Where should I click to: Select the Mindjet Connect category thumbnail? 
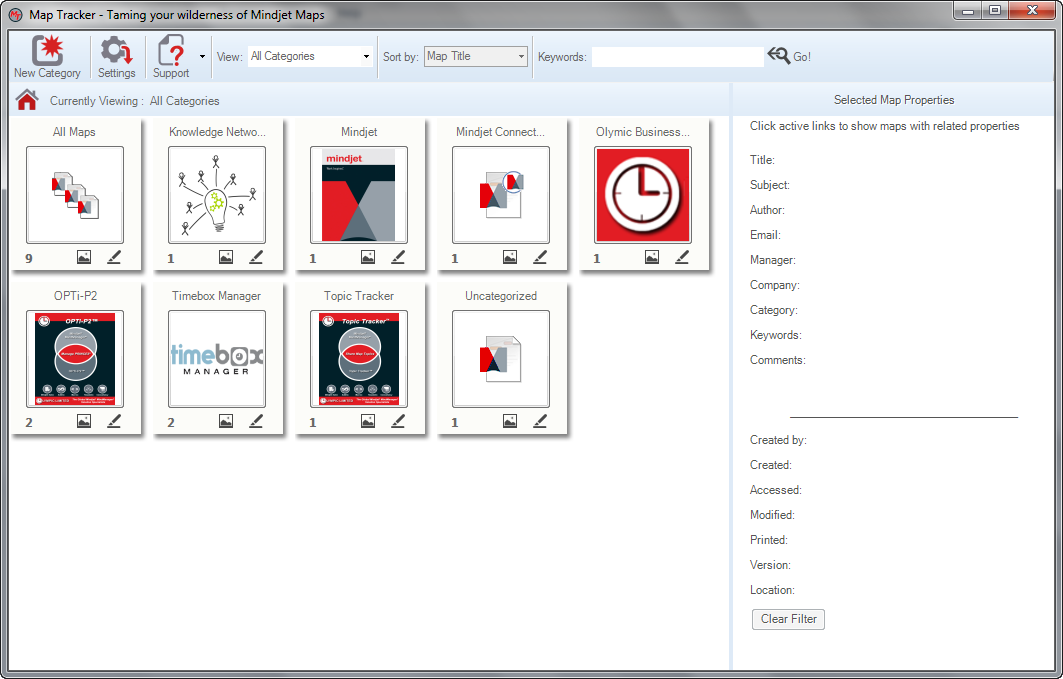[501, 195]
